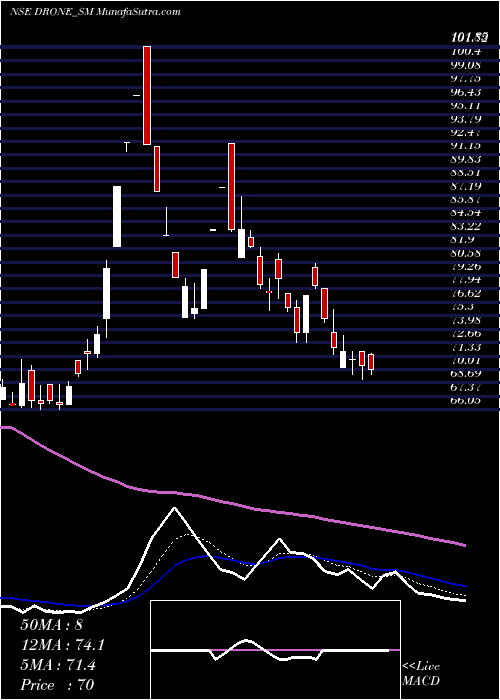500x700 pixels.
Task: Click inside the MACD inset chart box
Action: click(275, 650)
